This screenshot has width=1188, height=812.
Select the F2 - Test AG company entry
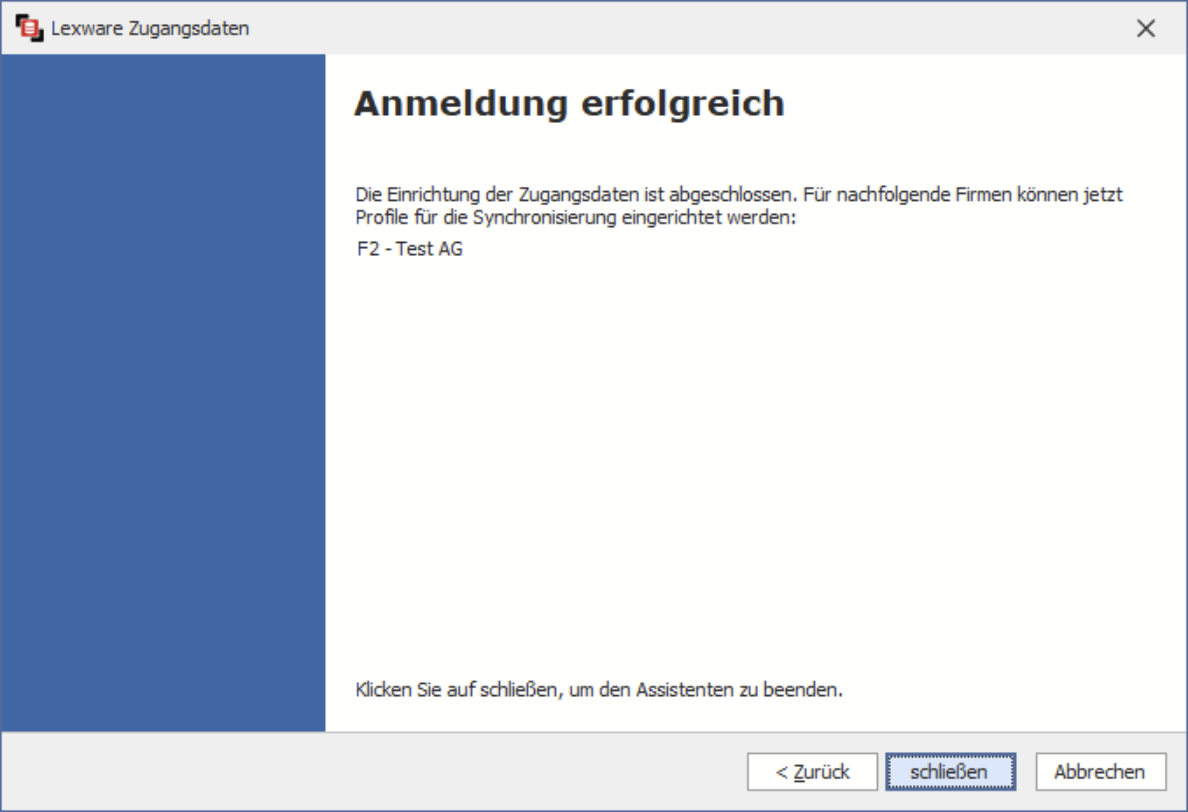410,249
